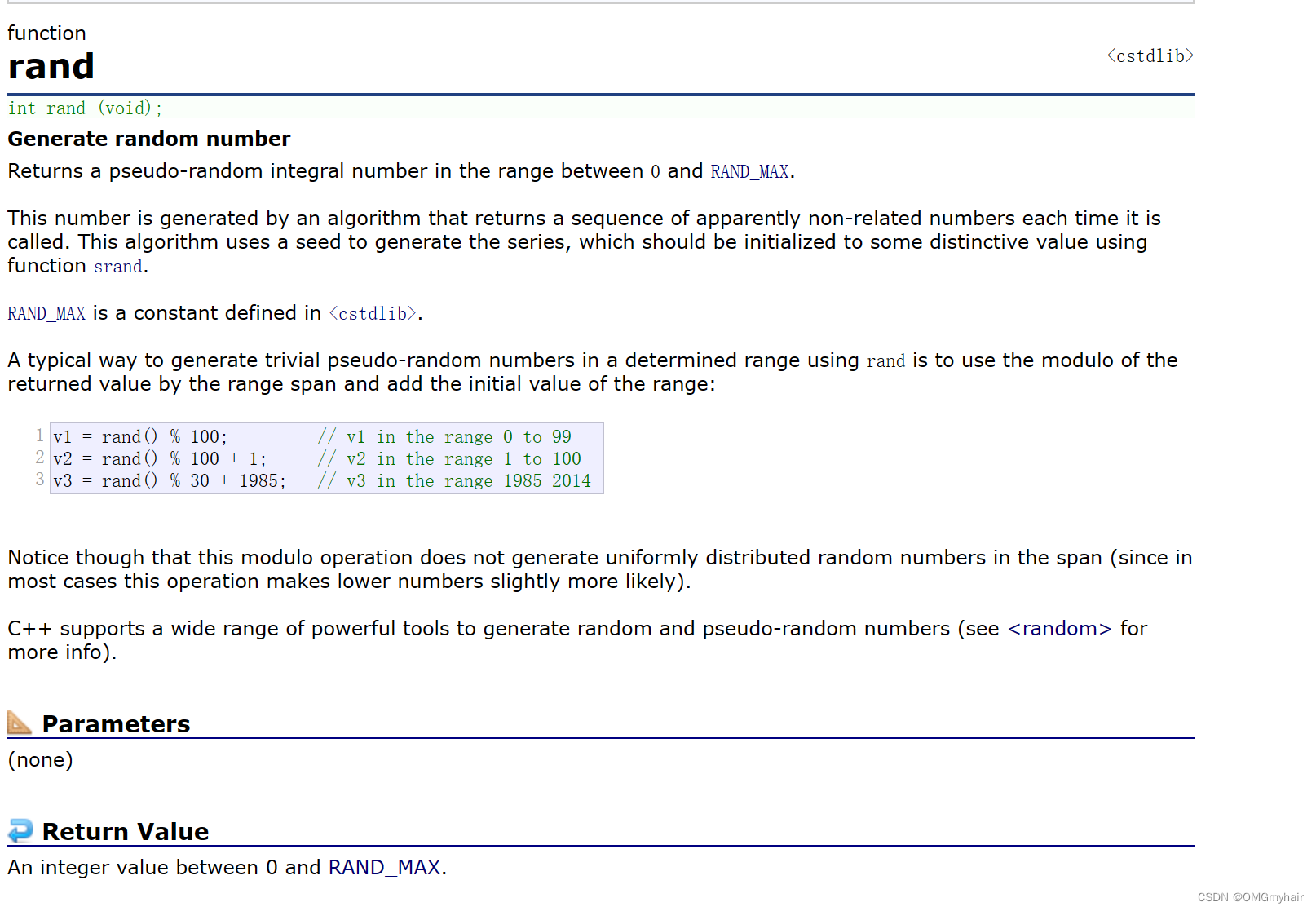Open the <cstdlib> header link at top right
Image resolution: width=1316 pixels, height=911 pixels.
click(x=1150, y=56)
